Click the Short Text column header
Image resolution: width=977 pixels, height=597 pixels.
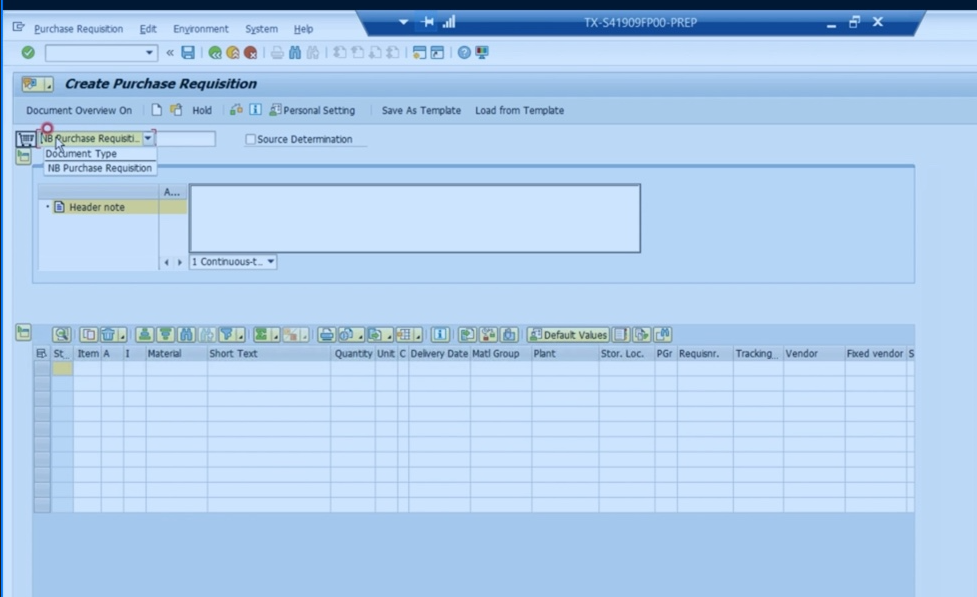(269, 353)
